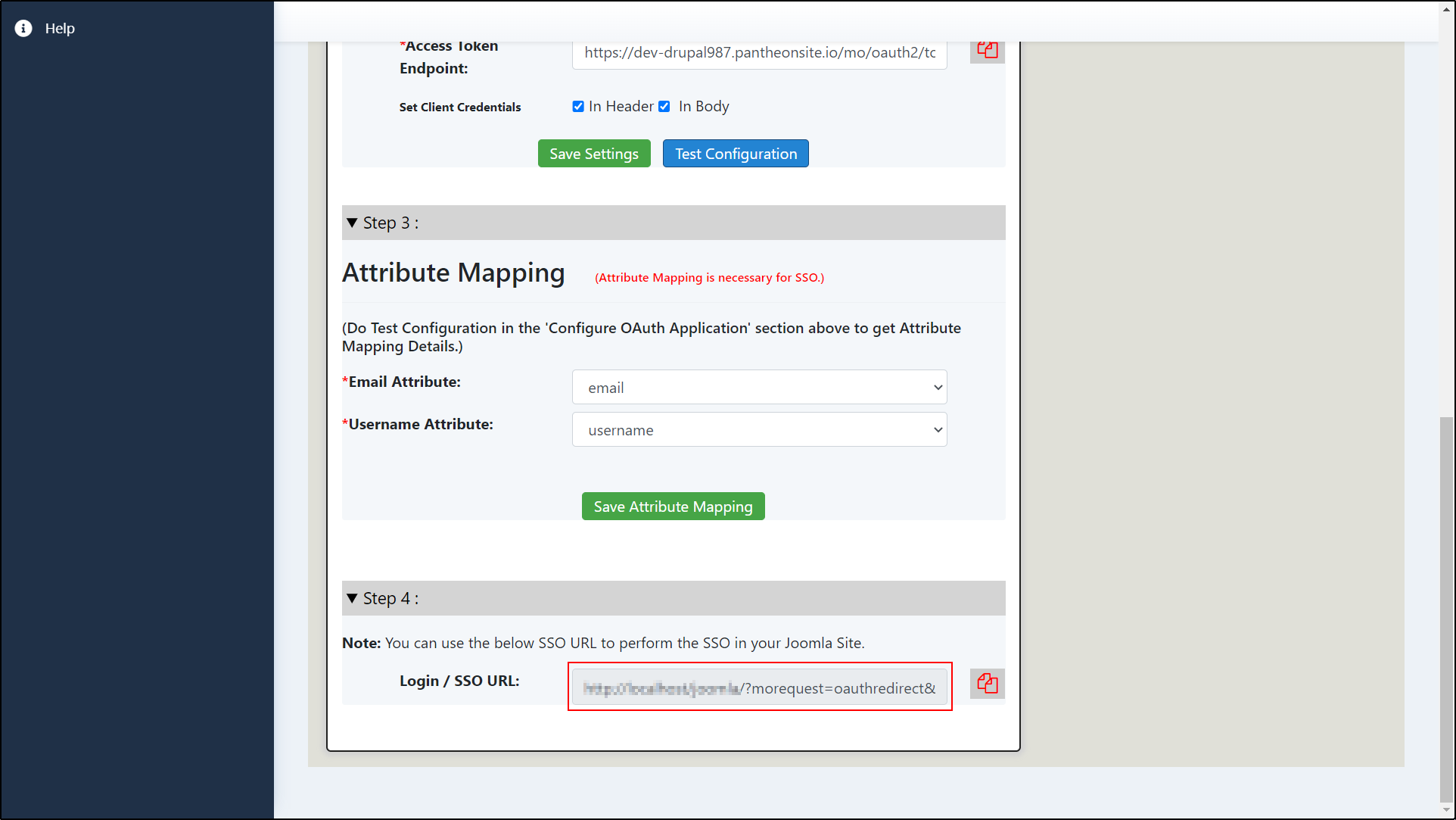Copy the Access Token Endpoint using its copy icon
1456x820 pixels.
[986, 50]
